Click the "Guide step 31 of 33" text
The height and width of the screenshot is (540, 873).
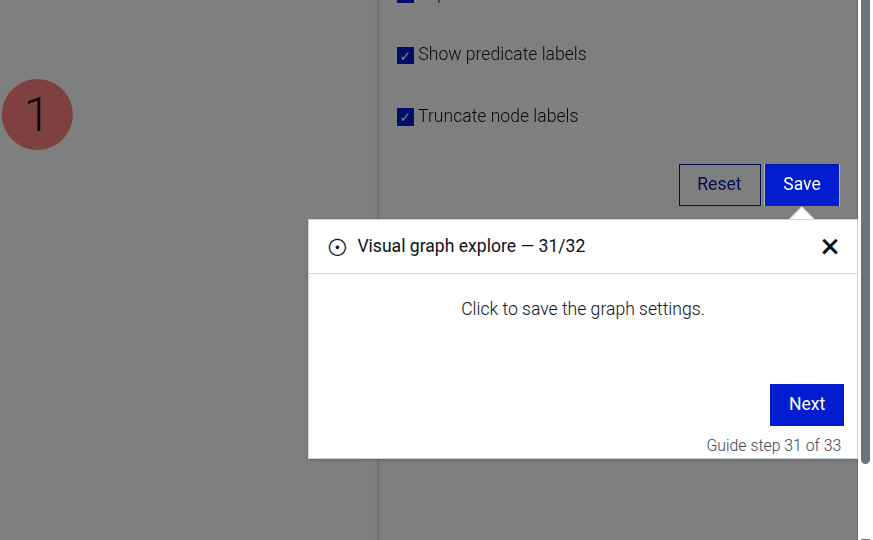tap(773, 446)
